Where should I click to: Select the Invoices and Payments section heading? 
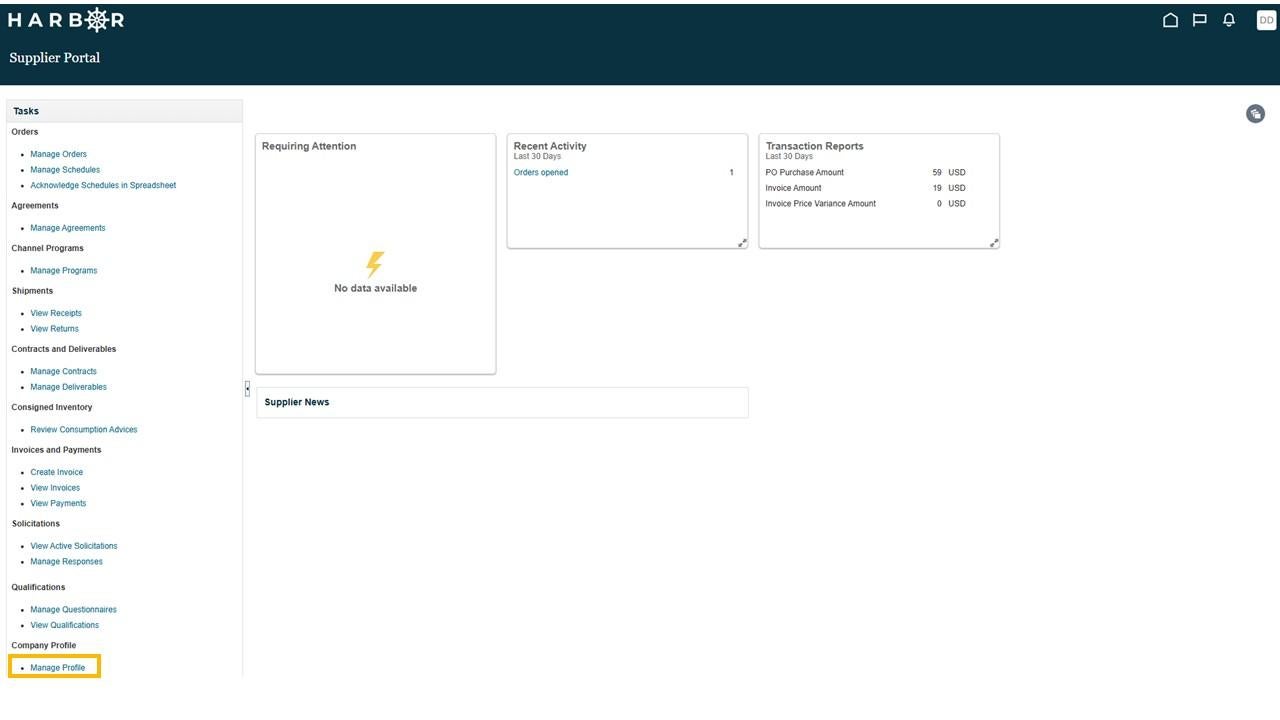56,450
